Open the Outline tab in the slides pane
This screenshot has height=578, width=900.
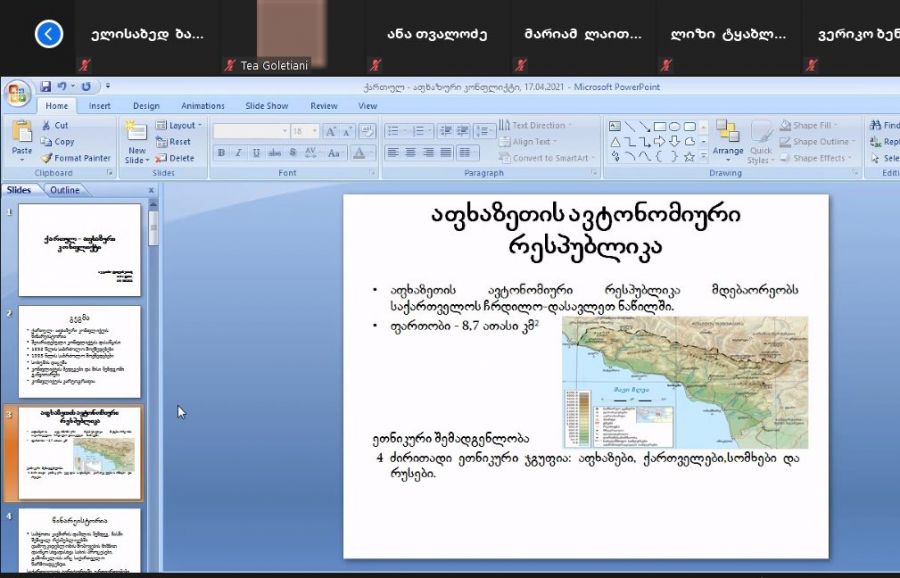(65, 190)
